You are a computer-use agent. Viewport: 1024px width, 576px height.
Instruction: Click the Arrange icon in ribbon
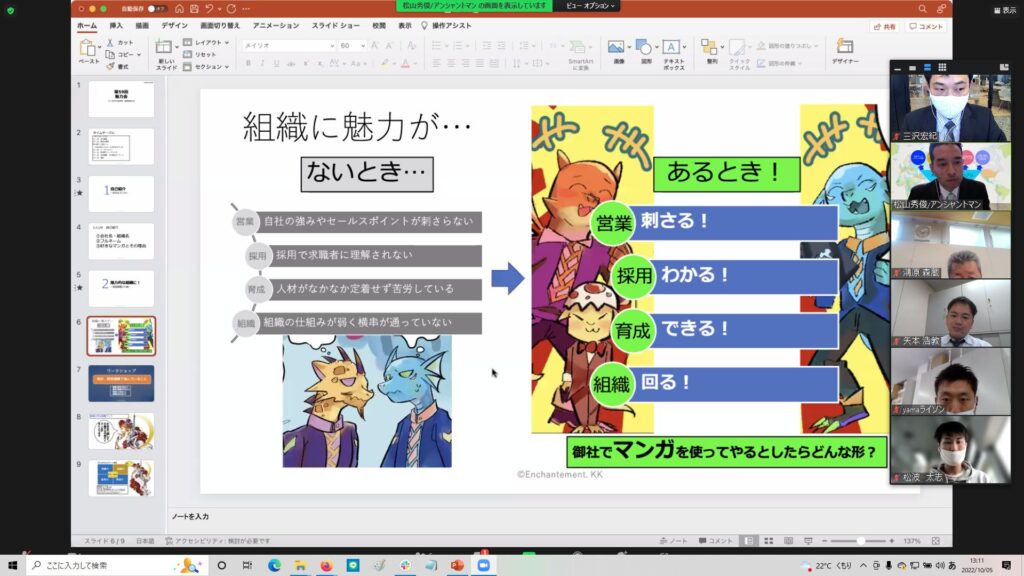pyautogui.click(x=709, y=46)
